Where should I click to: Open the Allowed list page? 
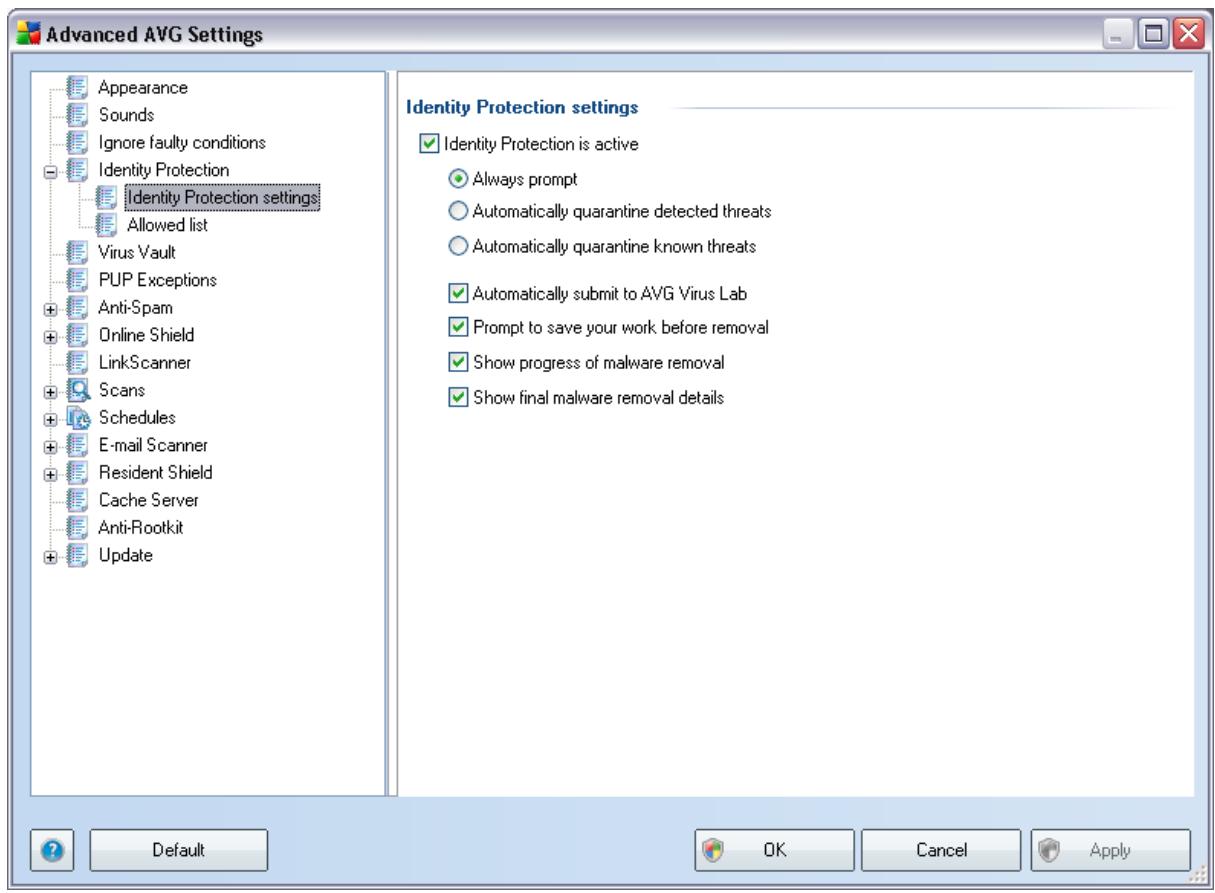click(x=167, y=225)
